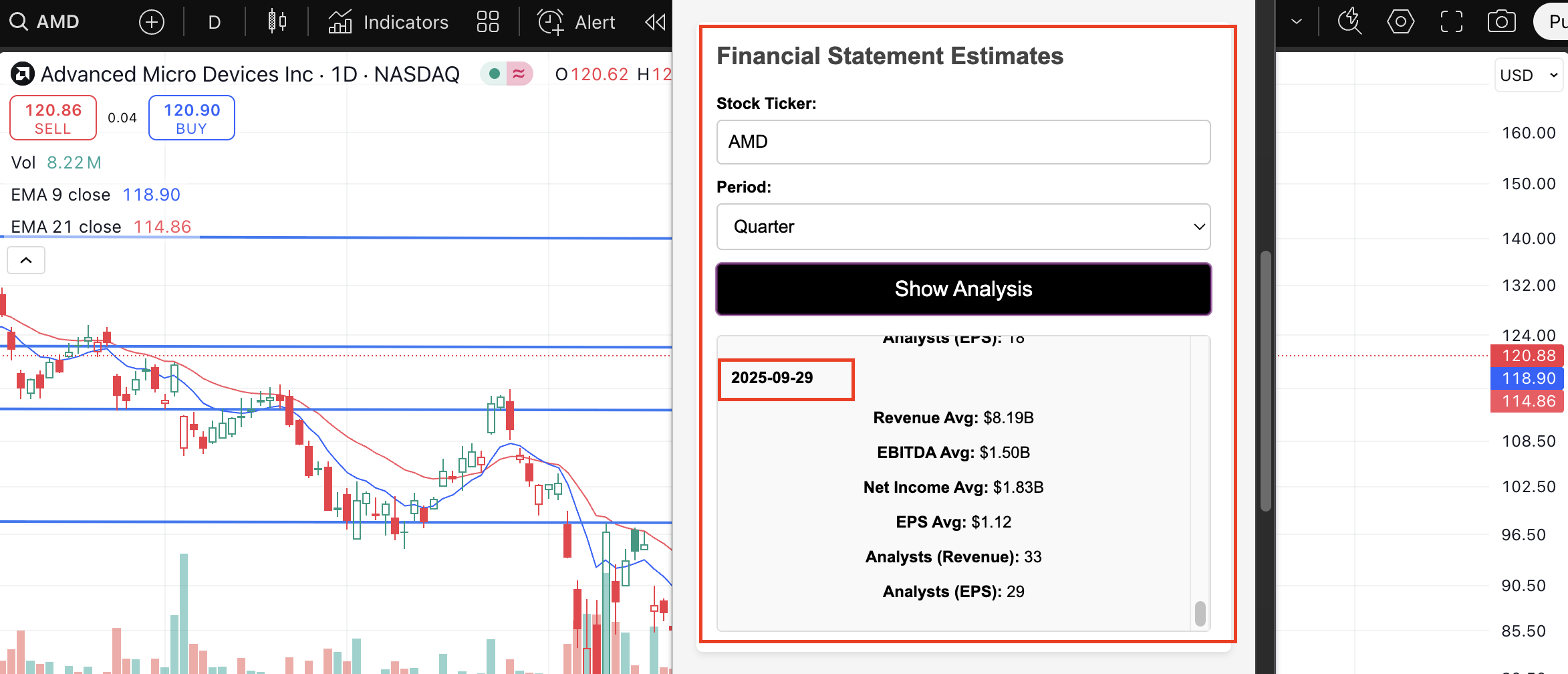Open the small dropdown chevron in top toolbar
Viewport: 1568px width, 674px height.
[1297, 22]
